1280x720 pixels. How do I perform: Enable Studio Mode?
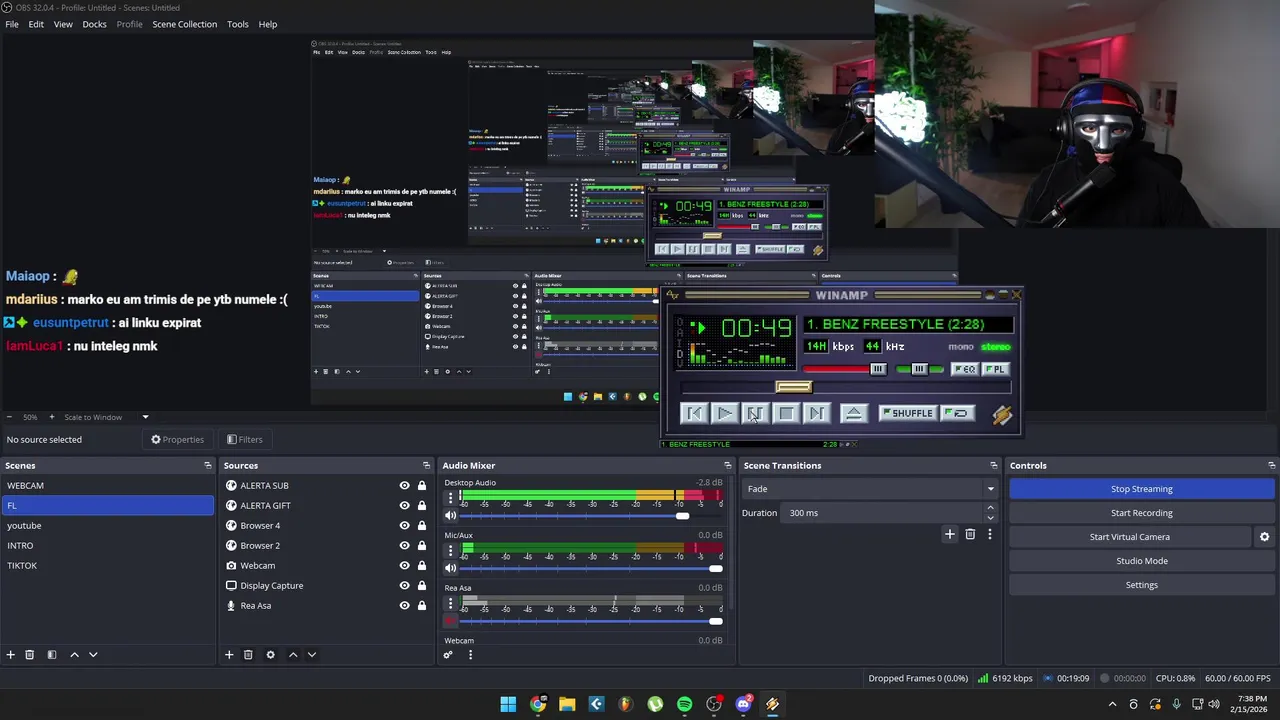[1141, 561]
